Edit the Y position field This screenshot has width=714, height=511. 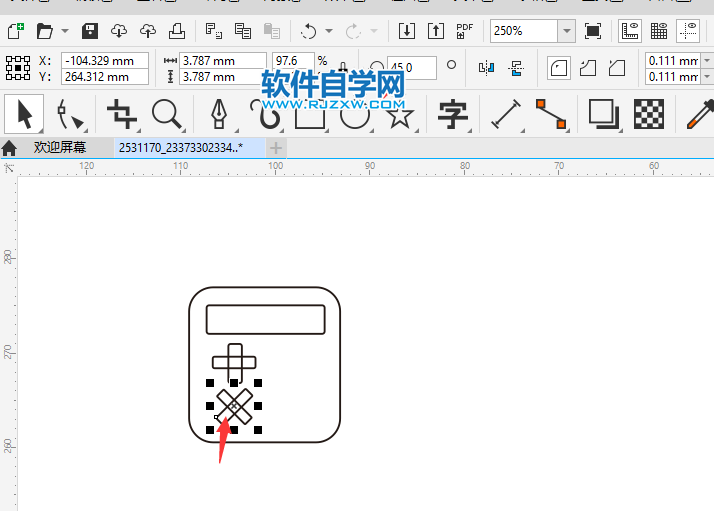click(105, 77)
